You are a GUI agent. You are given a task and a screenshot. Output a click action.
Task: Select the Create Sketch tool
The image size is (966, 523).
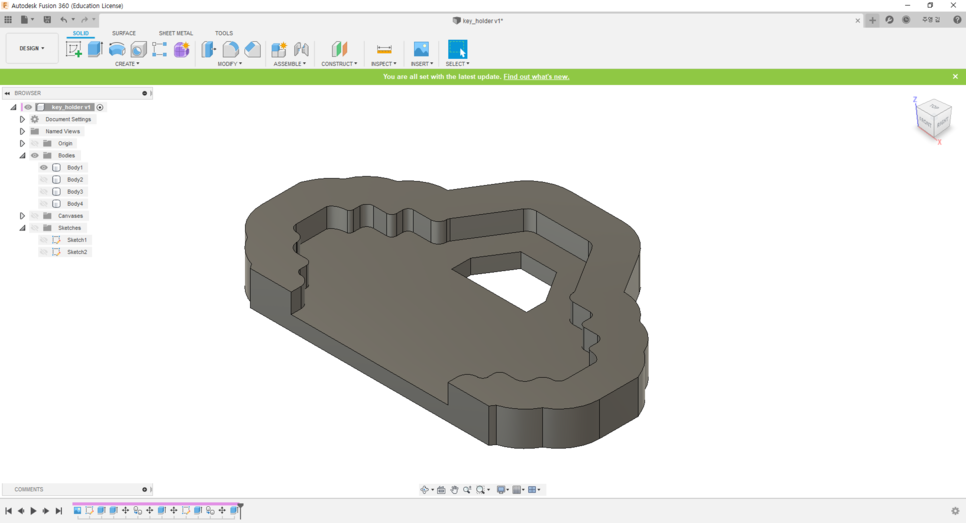tap(74, 49)
